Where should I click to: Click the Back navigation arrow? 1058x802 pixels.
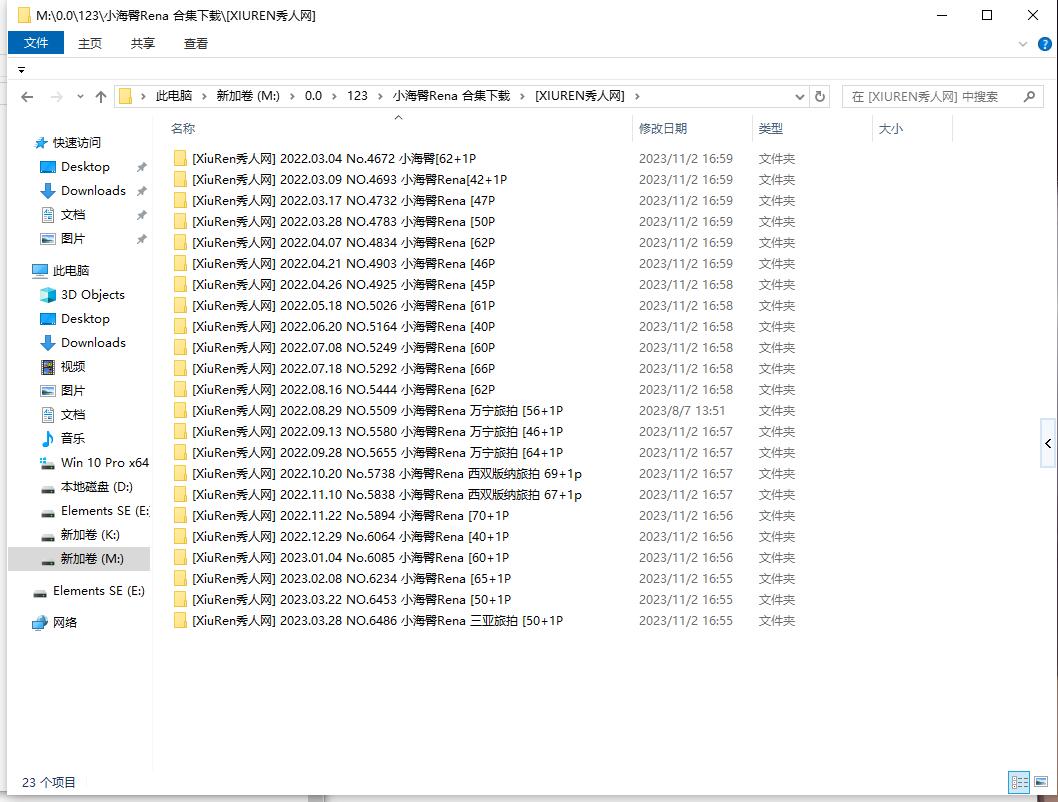pos(27,97)
